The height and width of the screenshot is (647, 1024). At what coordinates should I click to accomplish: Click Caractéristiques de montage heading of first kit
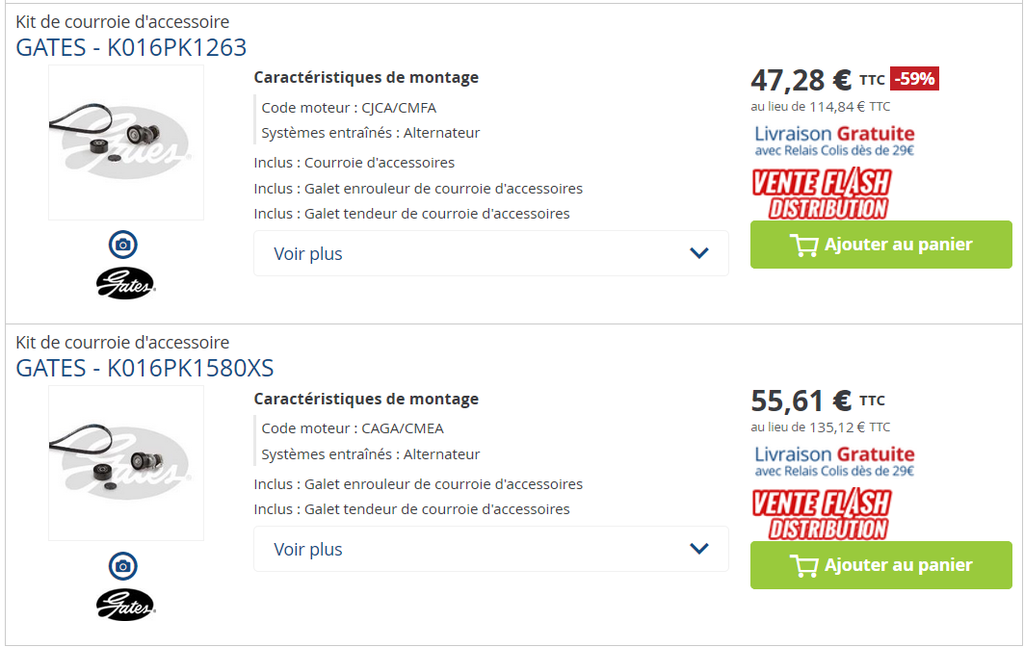(366, 77)
